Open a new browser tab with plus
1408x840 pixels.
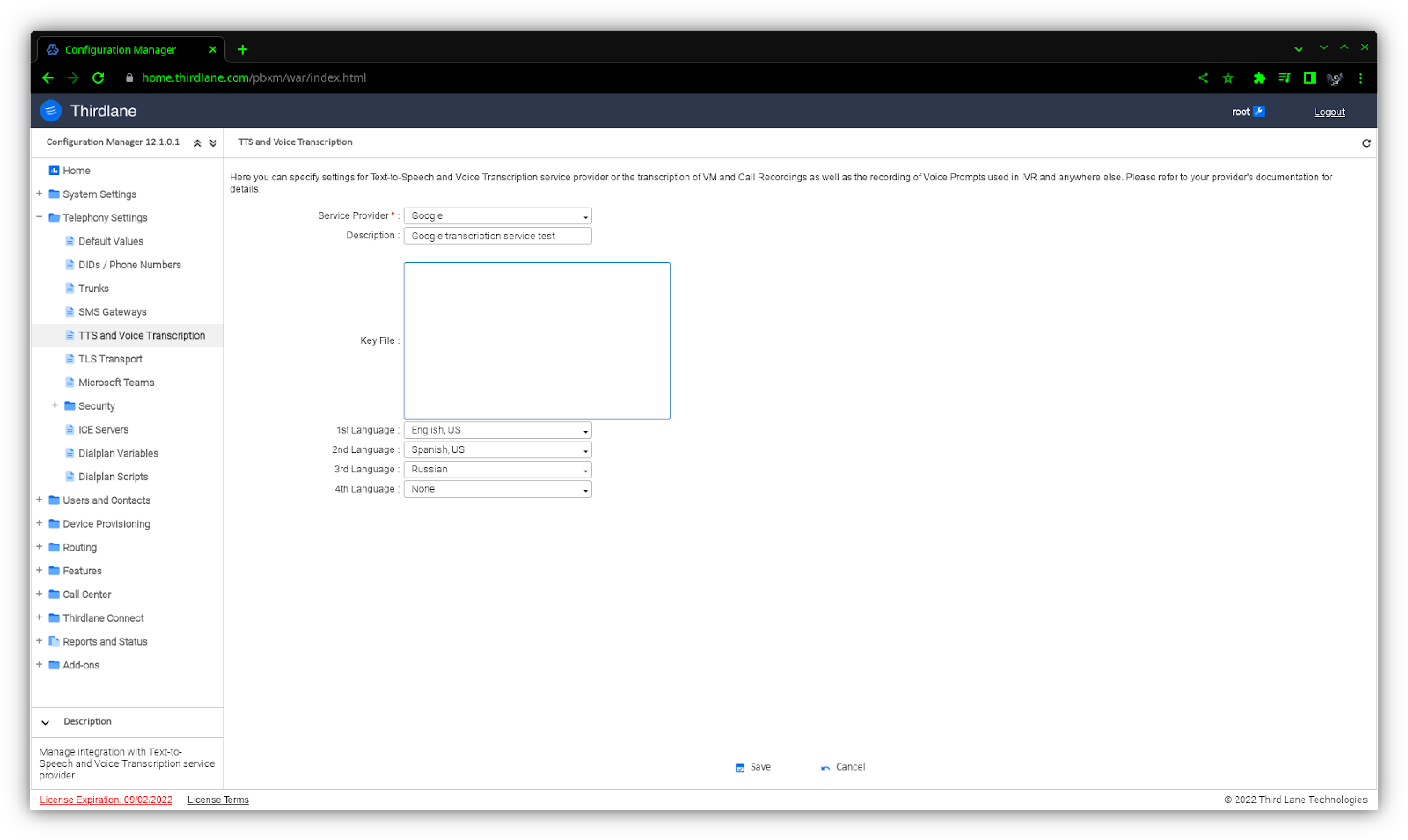243,49
